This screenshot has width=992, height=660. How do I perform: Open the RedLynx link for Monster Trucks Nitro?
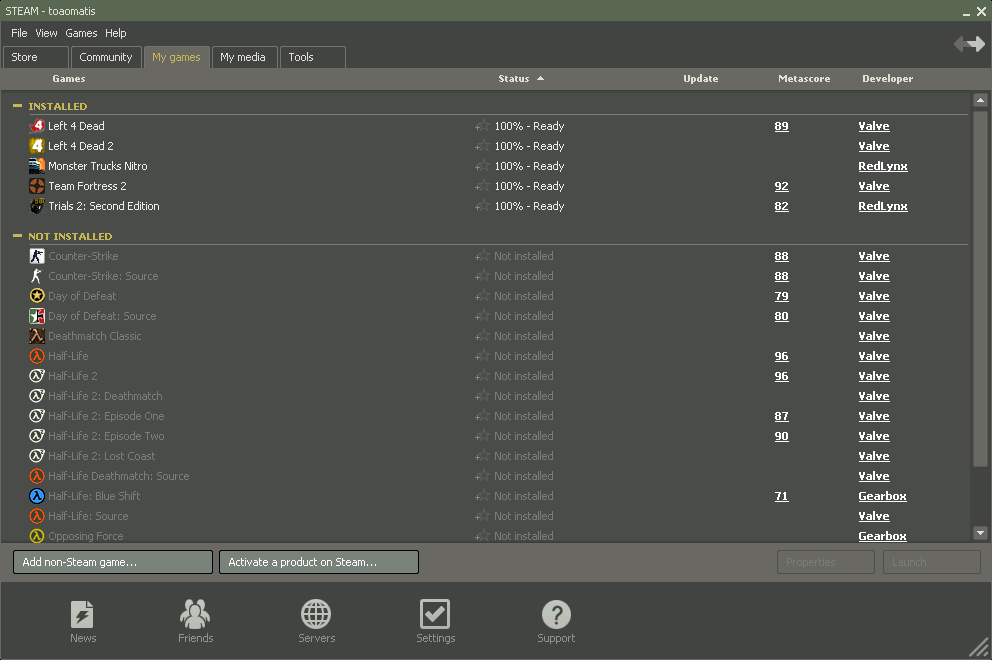[883, 166]
